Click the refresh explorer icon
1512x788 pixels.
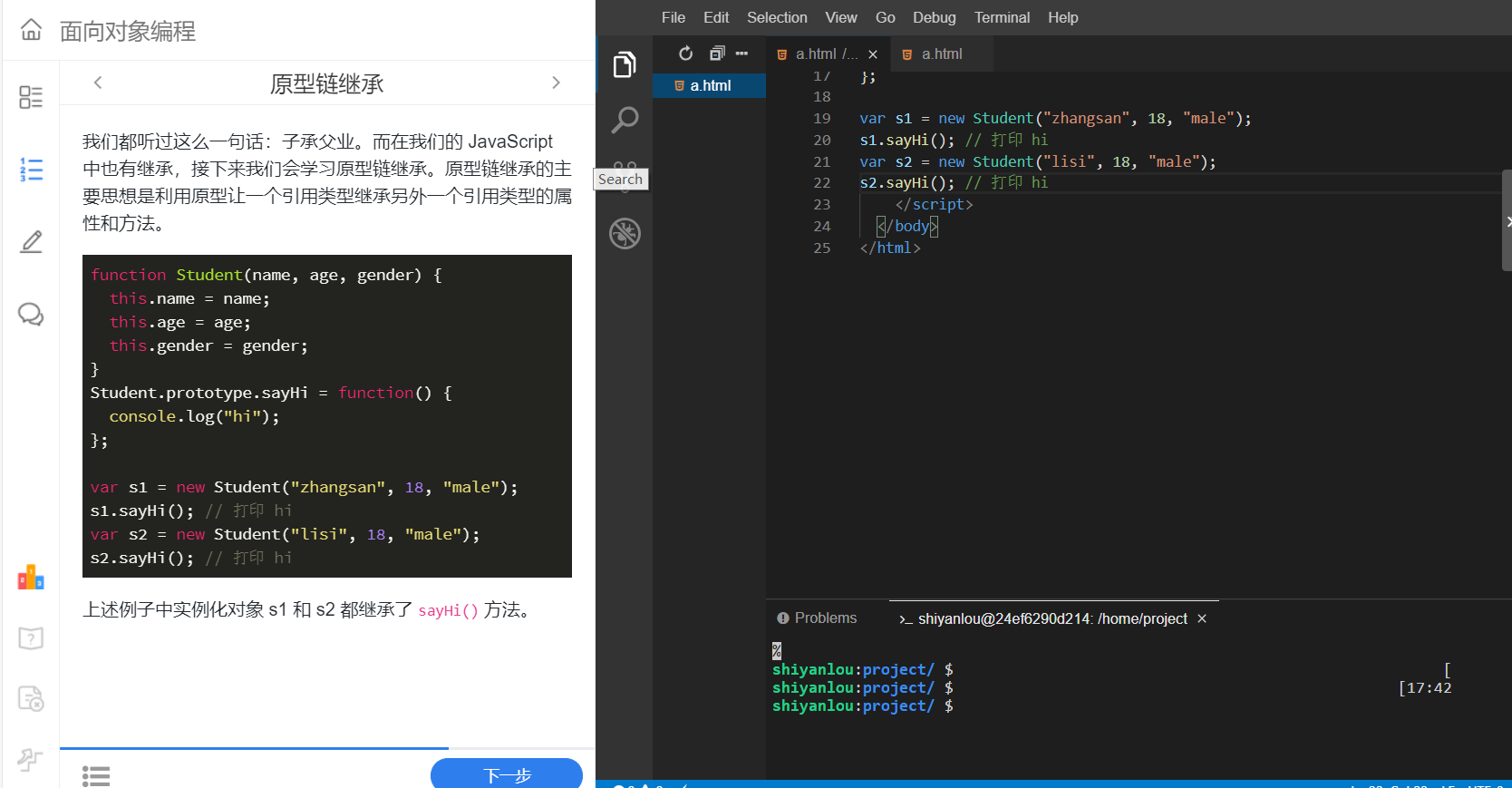coord(686,54)
